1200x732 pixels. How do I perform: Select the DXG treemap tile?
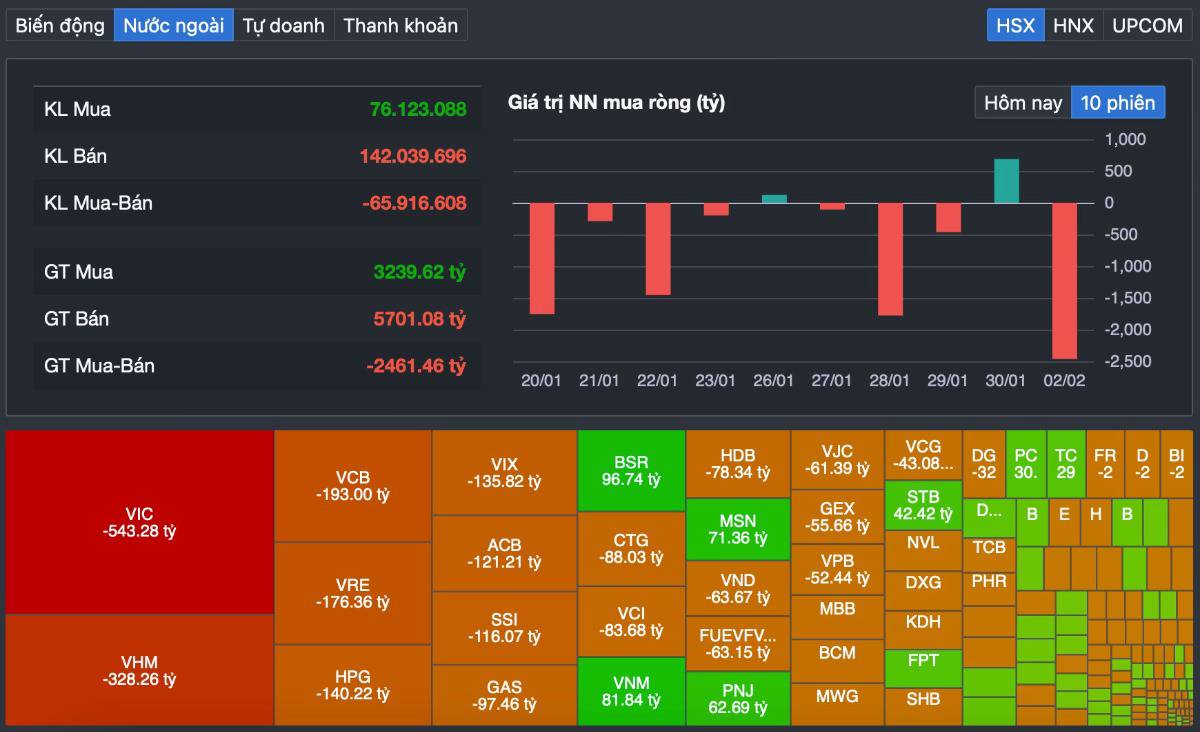click(923, 590)
